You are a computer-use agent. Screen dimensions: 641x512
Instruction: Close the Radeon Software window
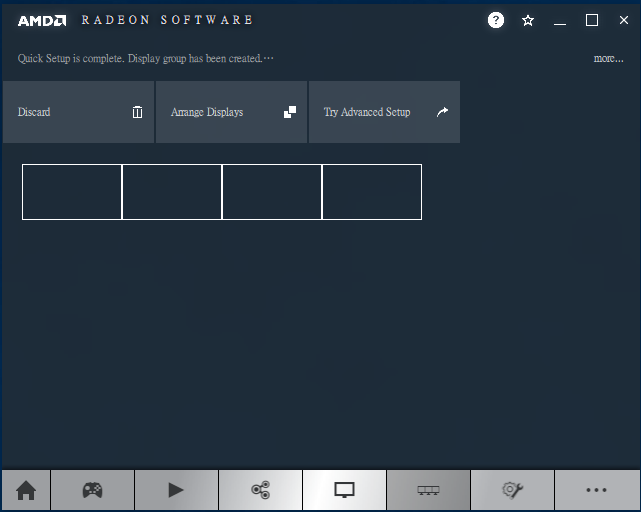click(624, 20)
